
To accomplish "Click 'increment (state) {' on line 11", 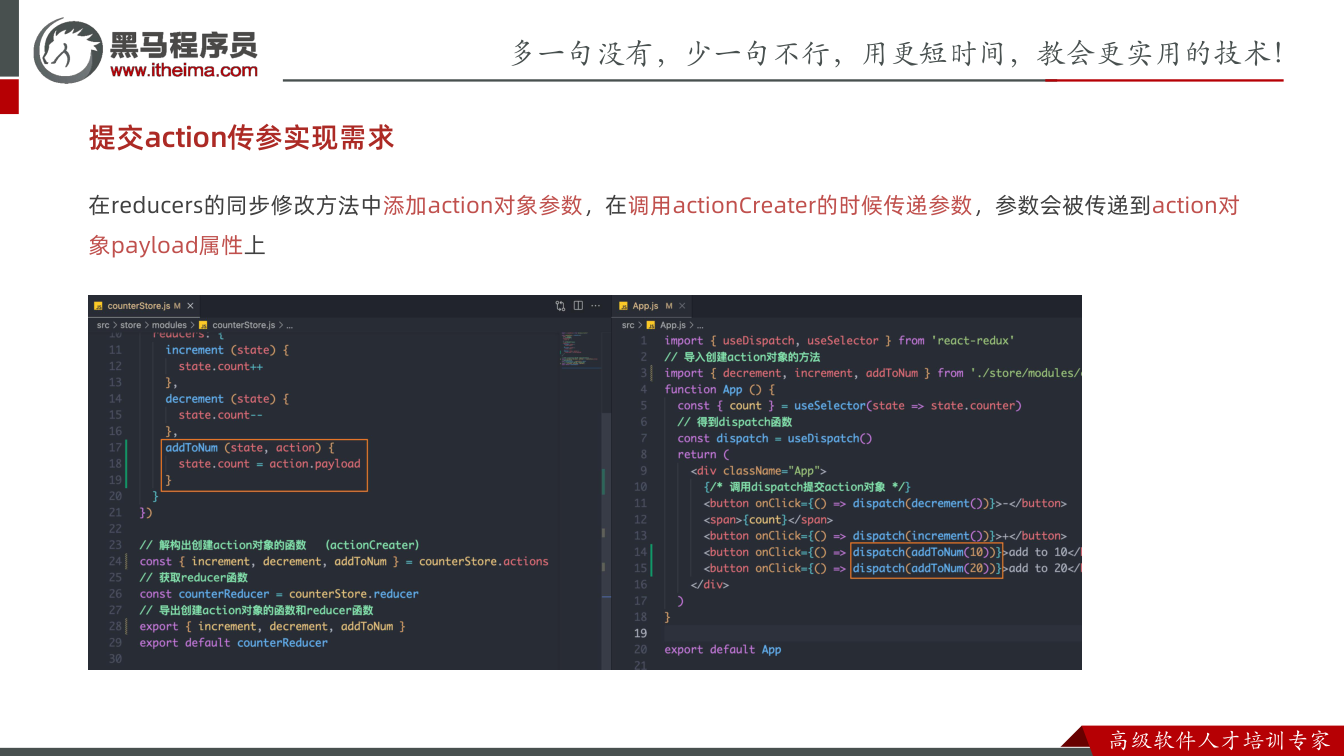I will pyautogui.click(x=227, y=350).
